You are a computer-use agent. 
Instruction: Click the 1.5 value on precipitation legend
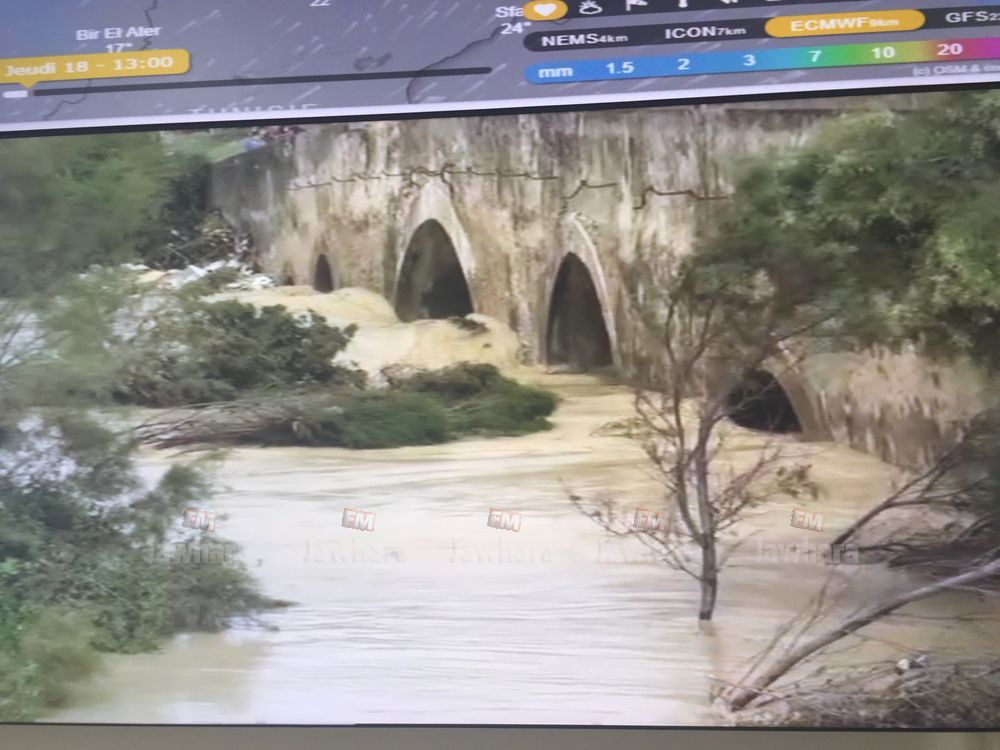click(619, 67)
